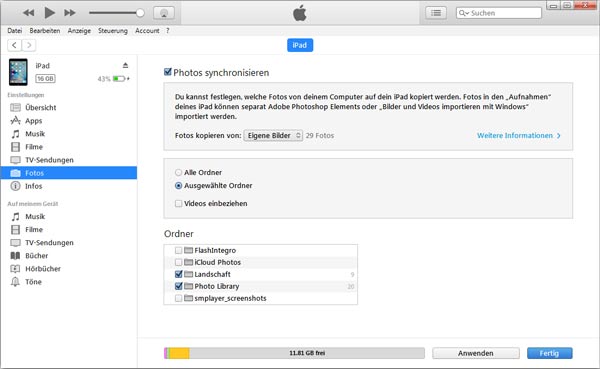The image size is (600, 369).
Task: Open the ? help menu
Action: click(x=168, y=31)
